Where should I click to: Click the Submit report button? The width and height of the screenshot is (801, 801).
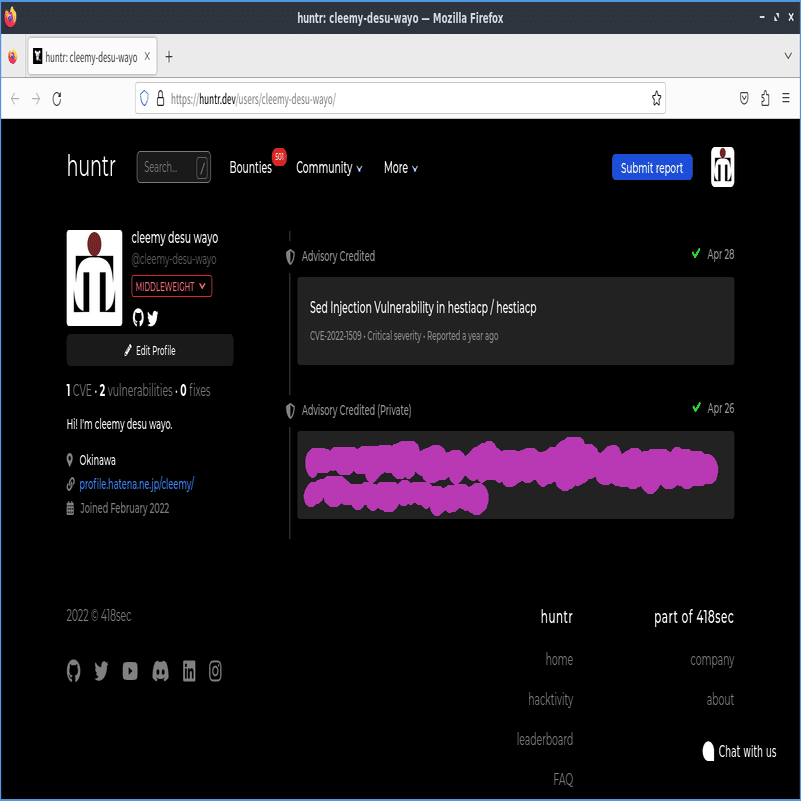652,167
